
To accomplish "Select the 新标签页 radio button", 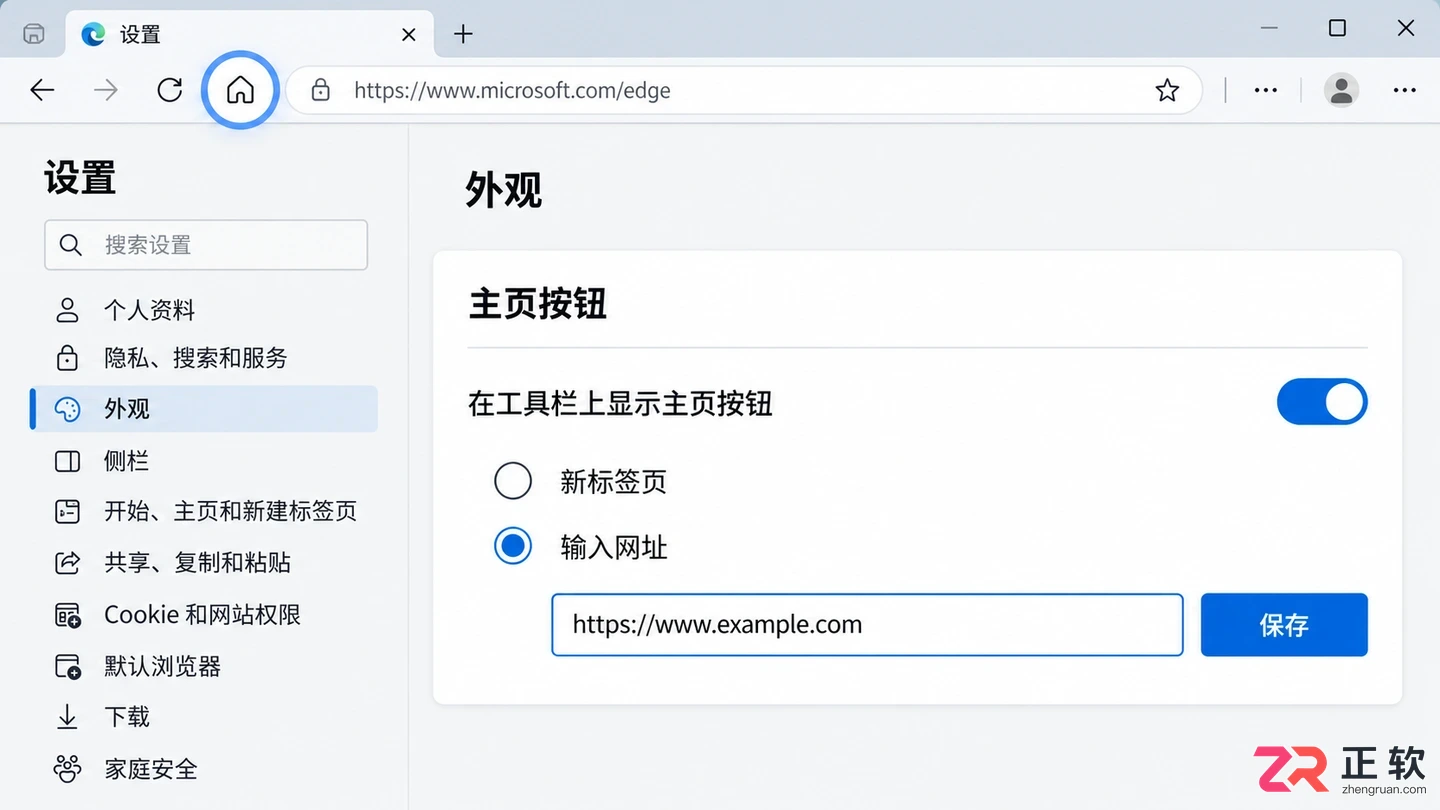I will click(x=513, y=481).
